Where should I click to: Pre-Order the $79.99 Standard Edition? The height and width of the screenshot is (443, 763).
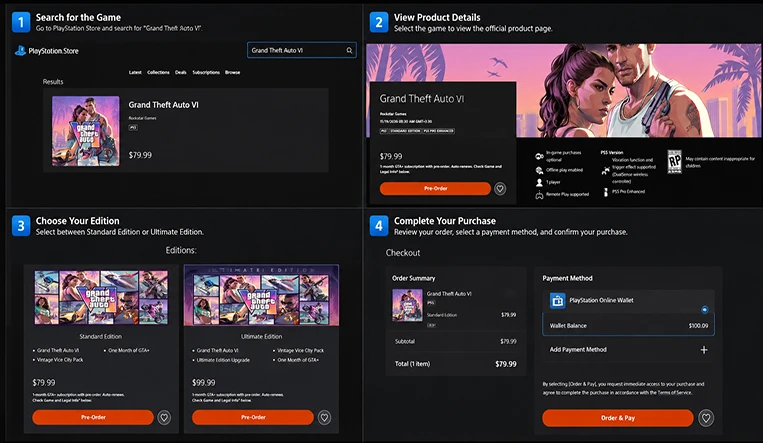click(93, 417)
